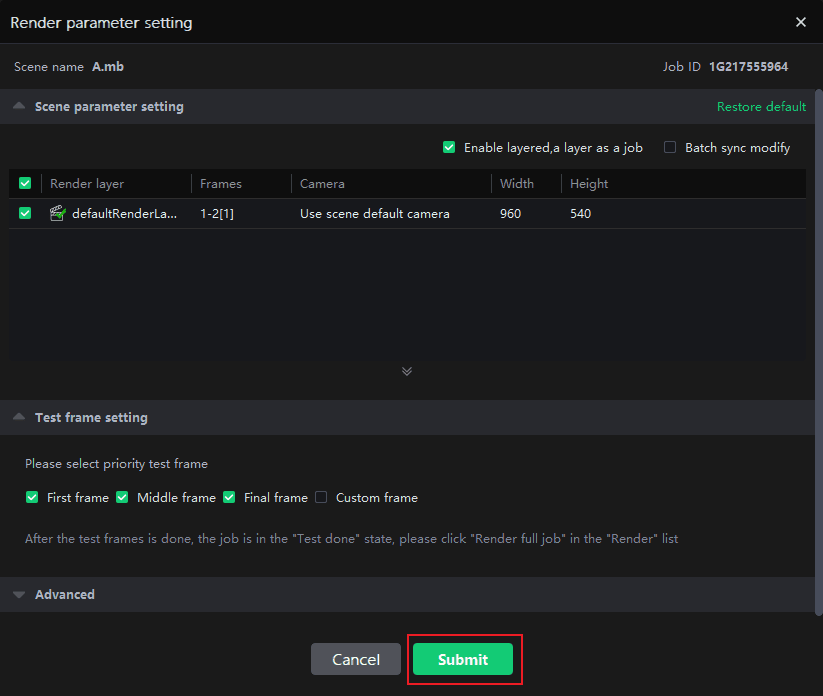Screen dimensions: 823x696
Task: Uncheck Enable layered, a layer as a job
Action: [x=449, y=147]
